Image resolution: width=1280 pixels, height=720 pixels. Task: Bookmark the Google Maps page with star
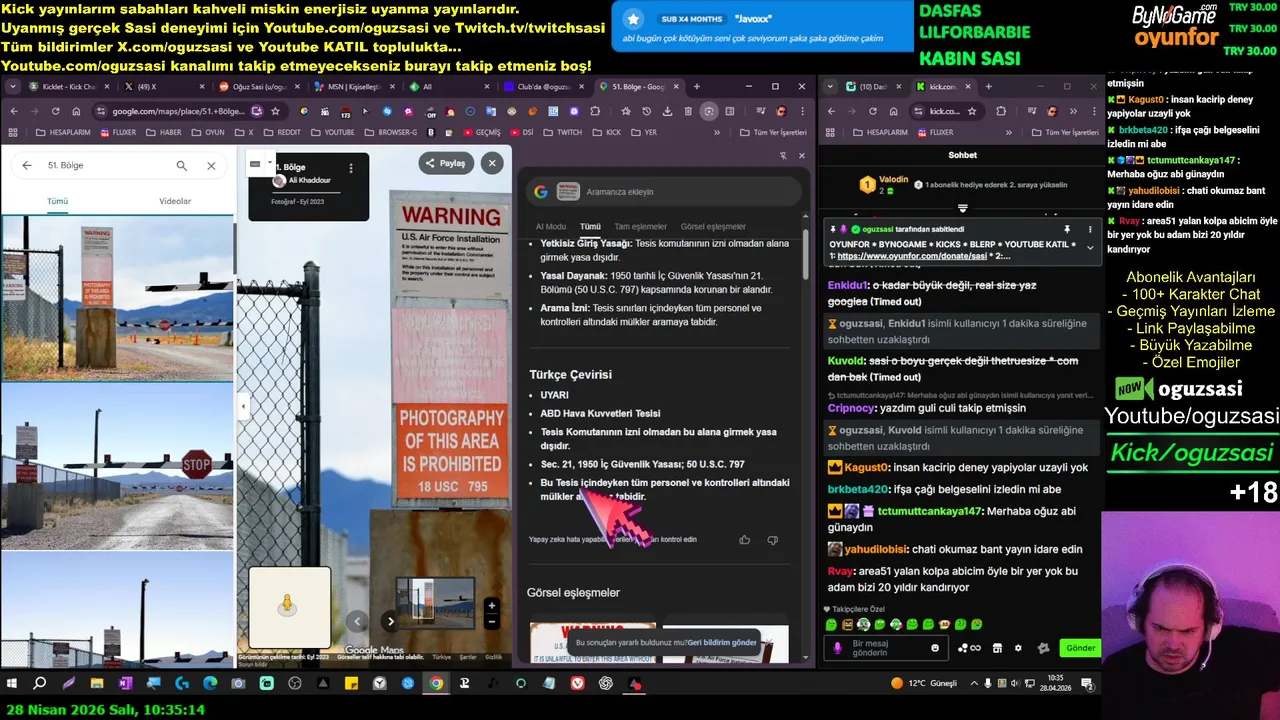coord(275,111)
